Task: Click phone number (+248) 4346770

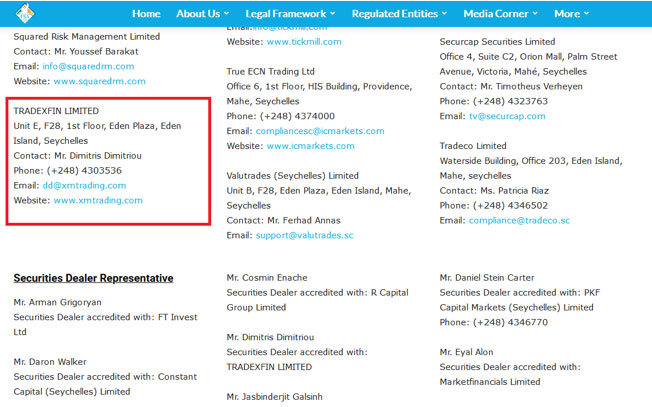Action: tap(510, 322)
